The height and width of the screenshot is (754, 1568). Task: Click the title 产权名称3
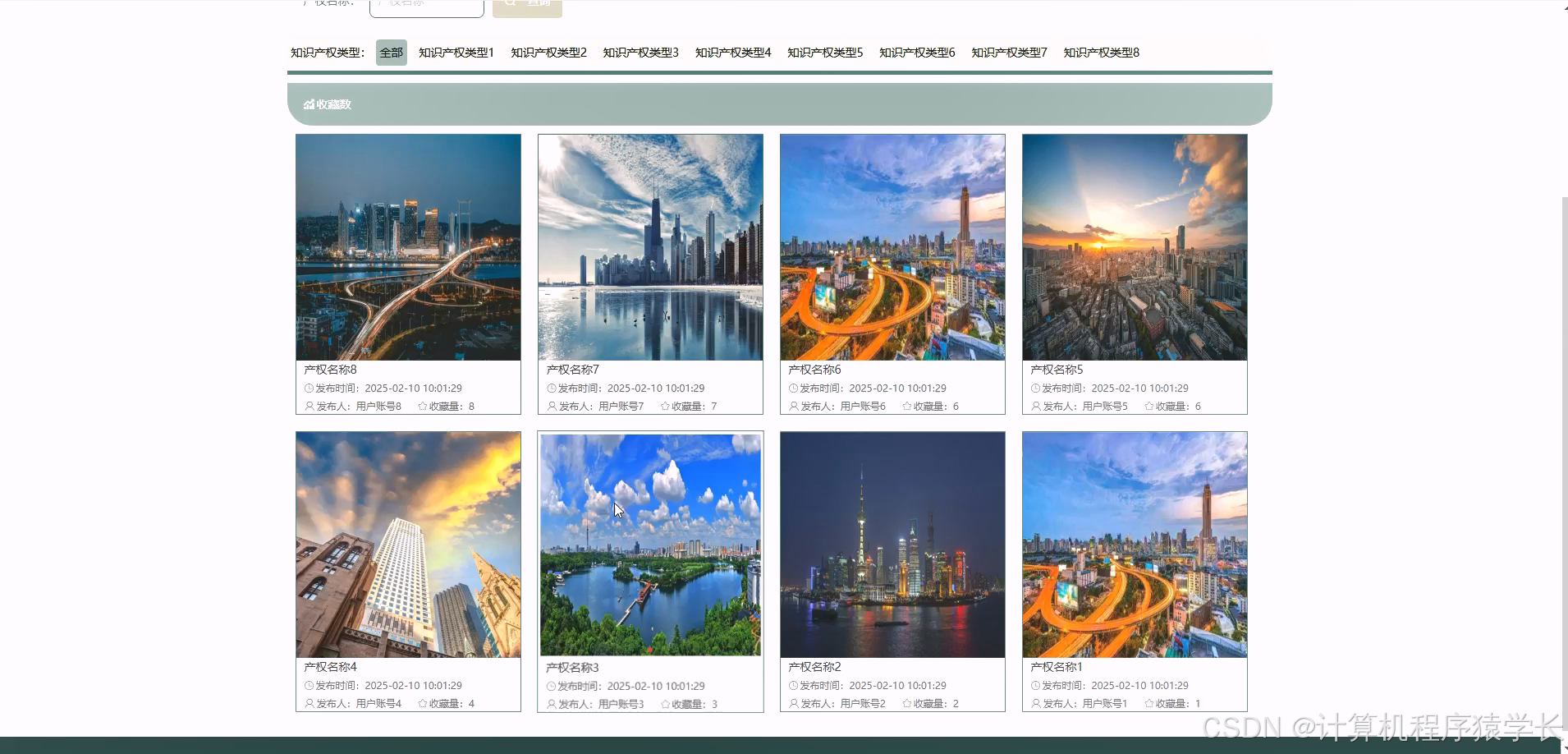click(572, 668)
